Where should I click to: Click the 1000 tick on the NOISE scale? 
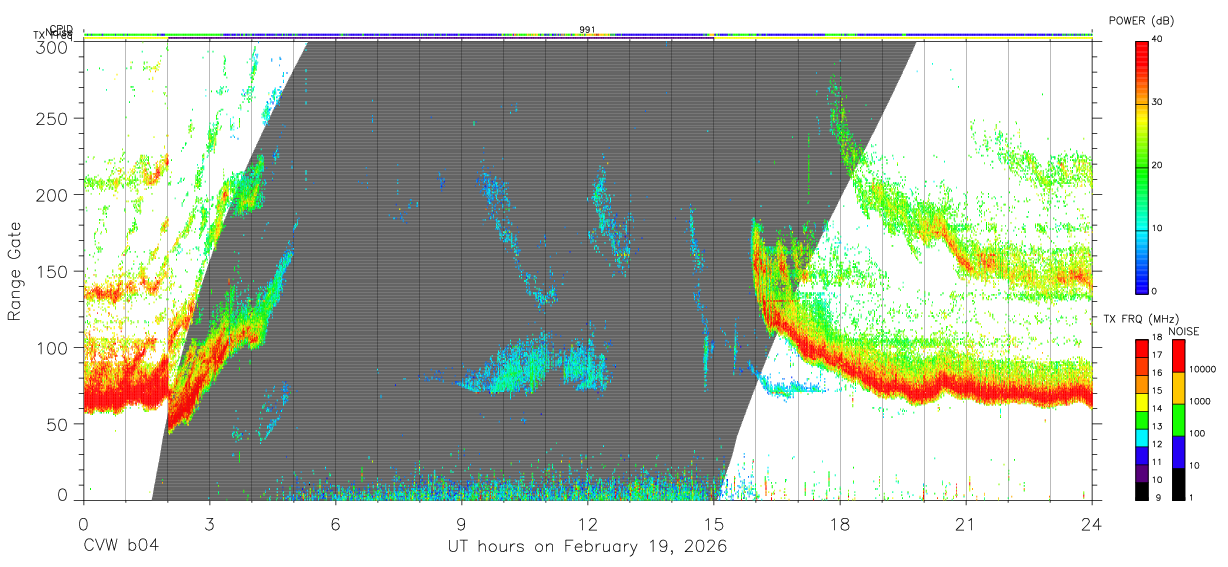tap(1201, 403)
